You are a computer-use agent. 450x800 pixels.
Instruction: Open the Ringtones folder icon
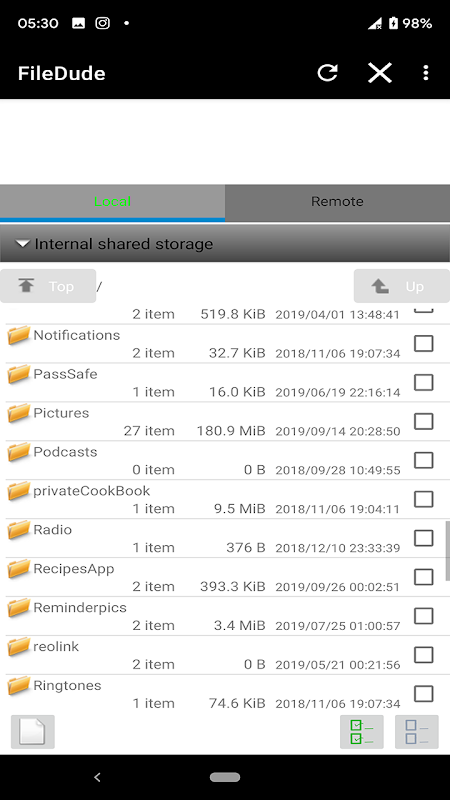(x=19, y=686)
